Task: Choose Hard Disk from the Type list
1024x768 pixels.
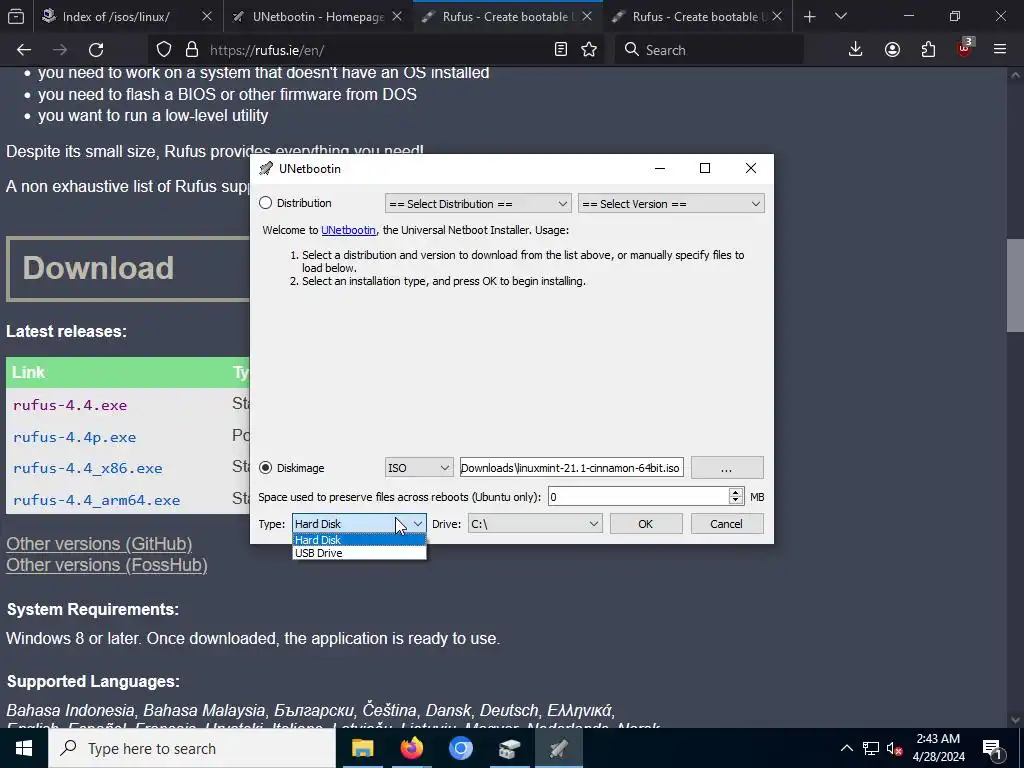Action: [359, 540]
